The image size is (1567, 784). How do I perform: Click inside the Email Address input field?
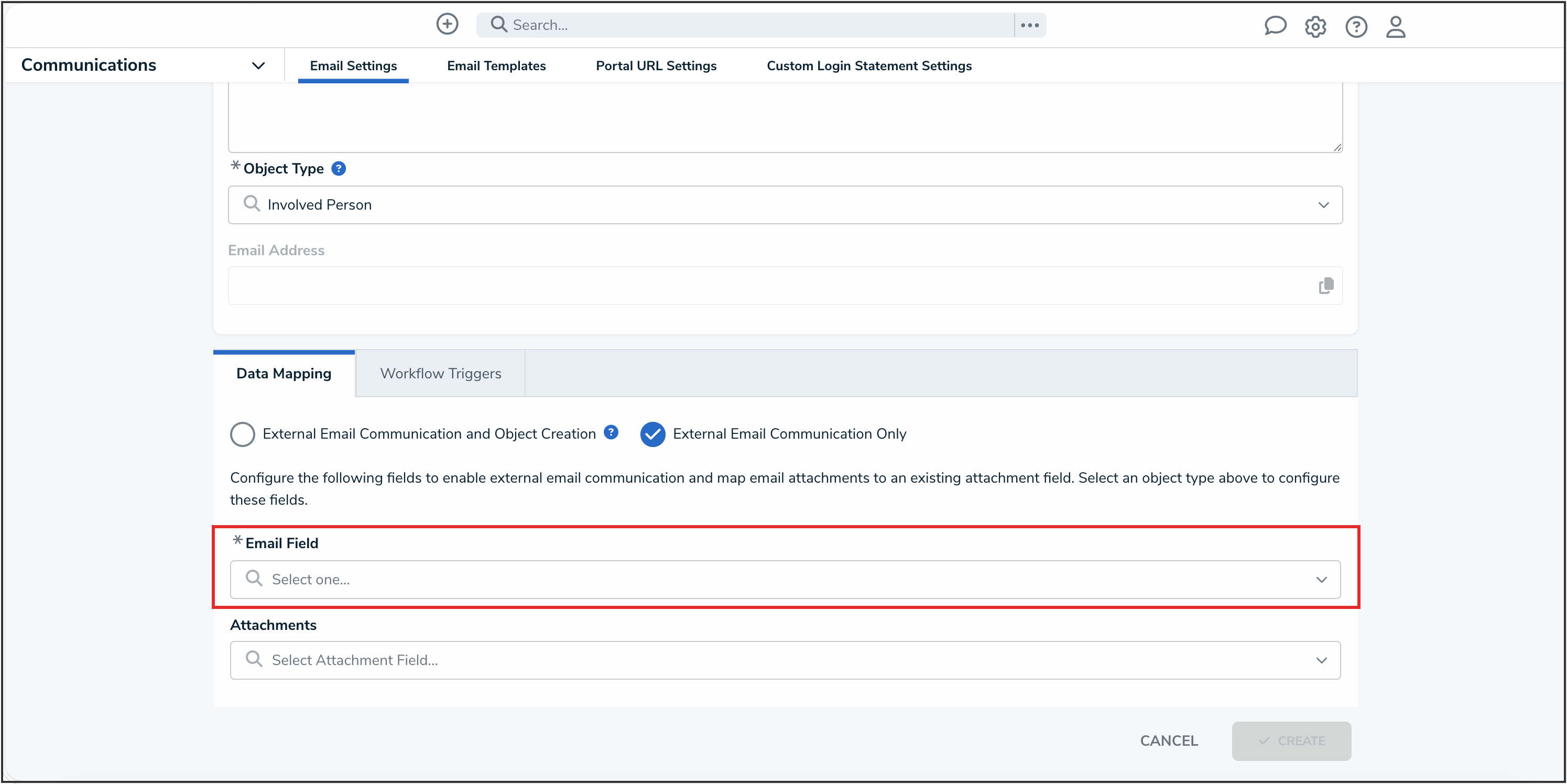(x=730, y=285)
